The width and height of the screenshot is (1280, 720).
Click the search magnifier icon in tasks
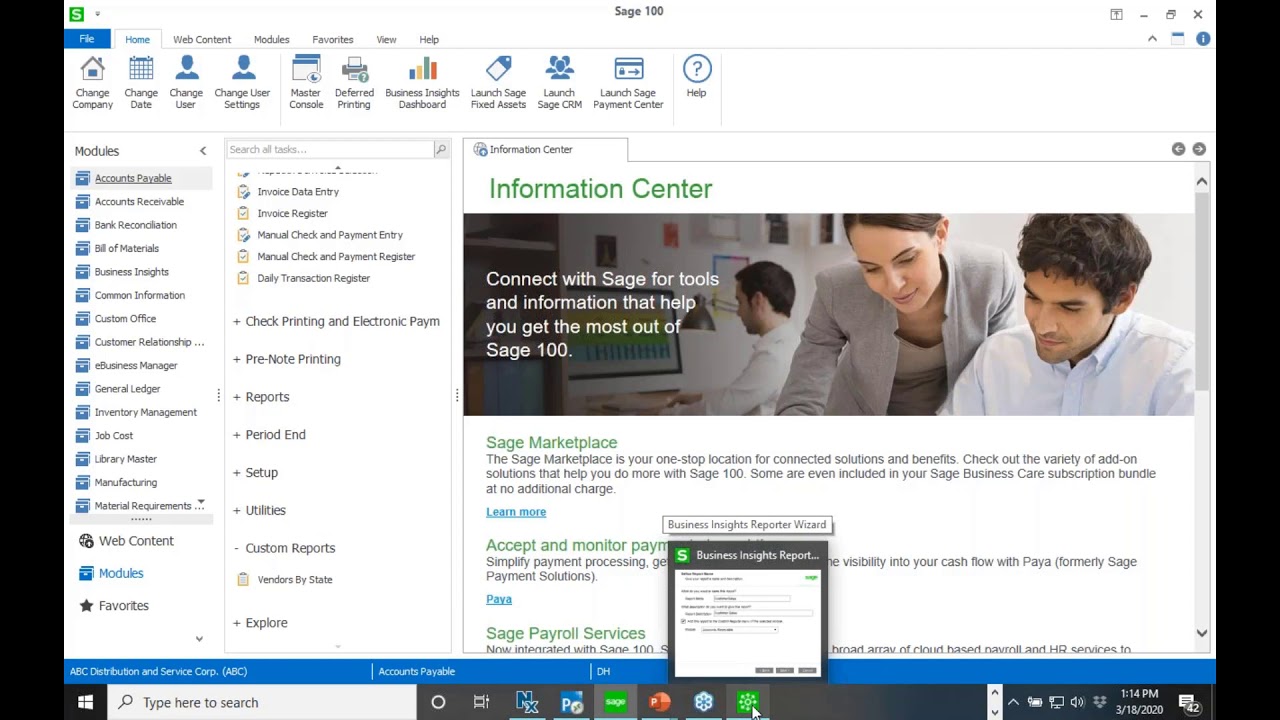pyautogui.click(x=440, y=149)
